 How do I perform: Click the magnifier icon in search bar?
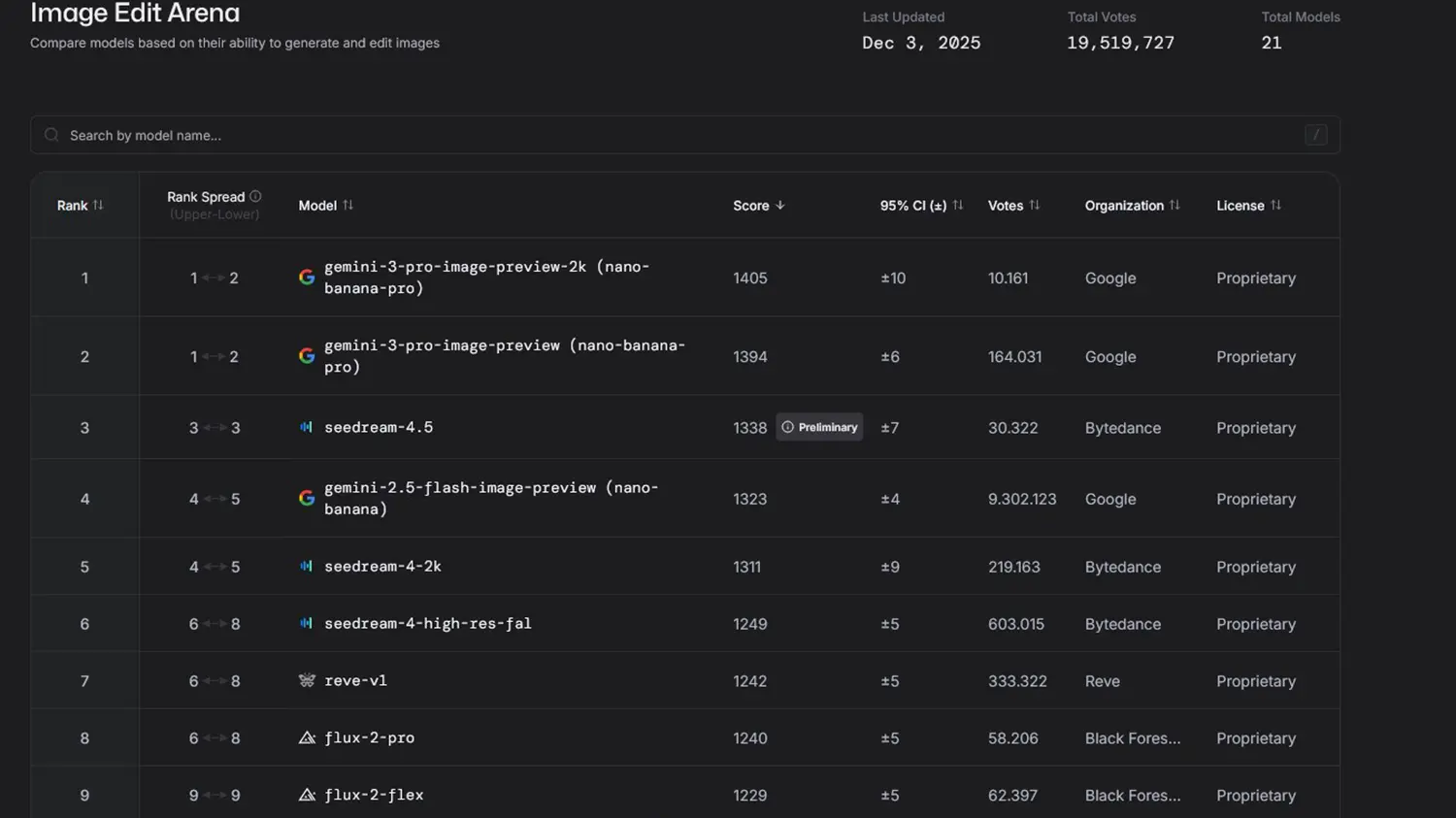tap(51, 135)
